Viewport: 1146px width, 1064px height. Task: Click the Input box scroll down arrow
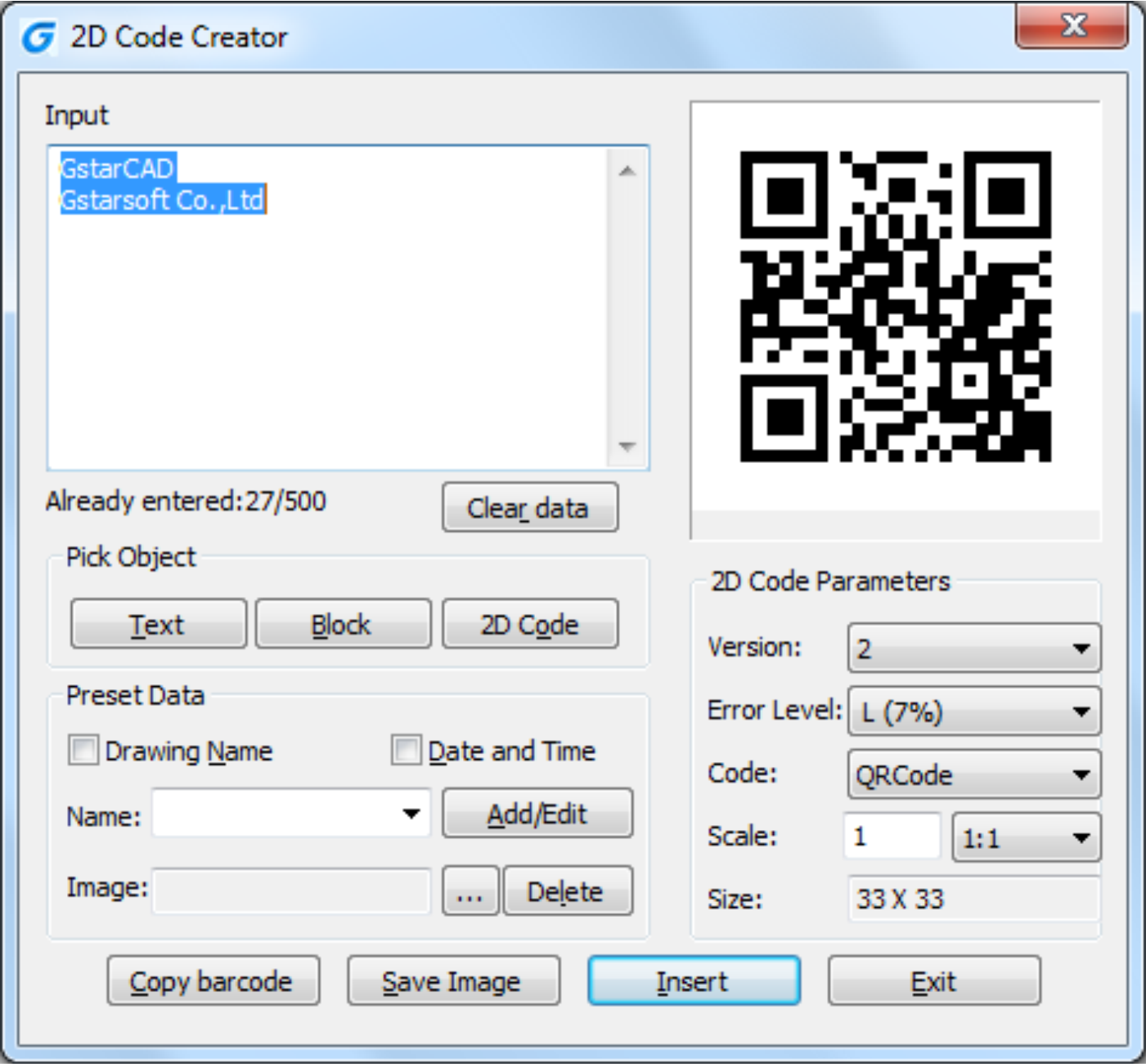[x=627, y=447]
